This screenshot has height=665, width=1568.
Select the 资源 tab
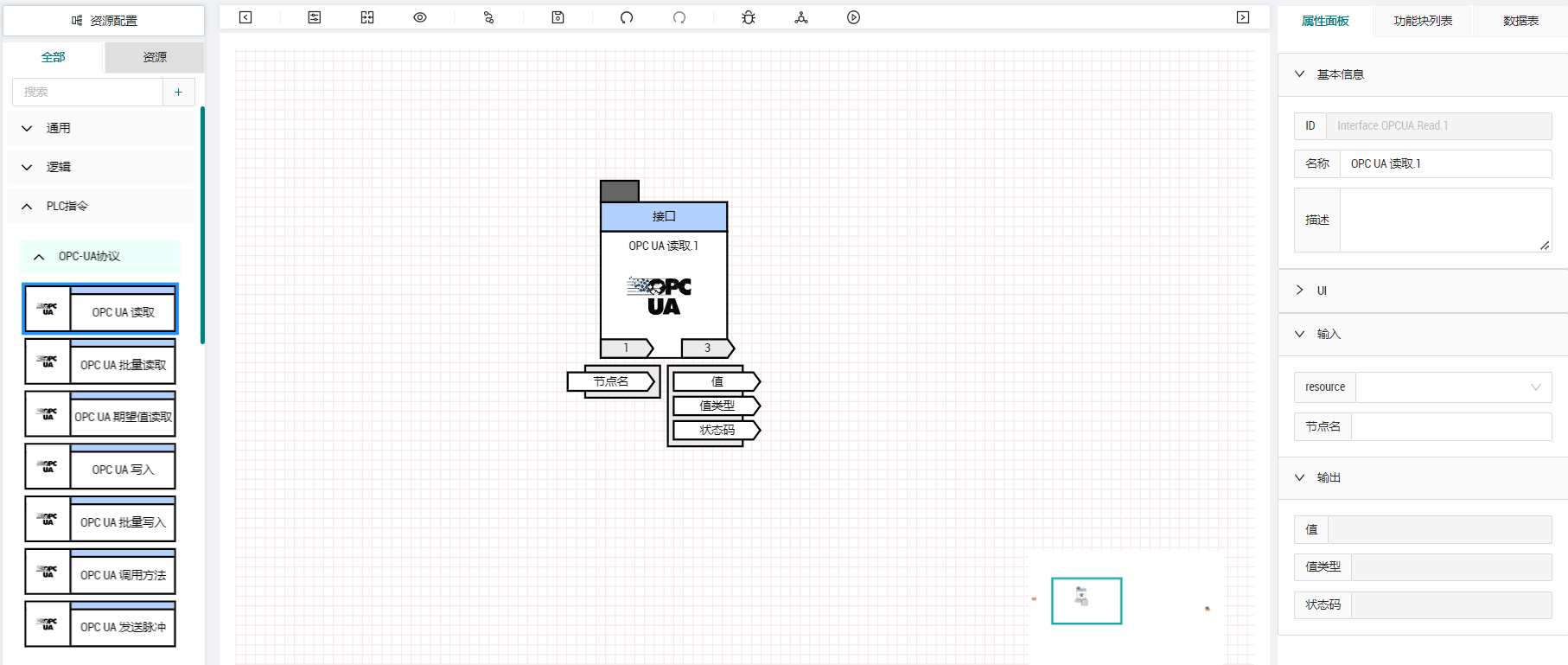click(155, 57)
